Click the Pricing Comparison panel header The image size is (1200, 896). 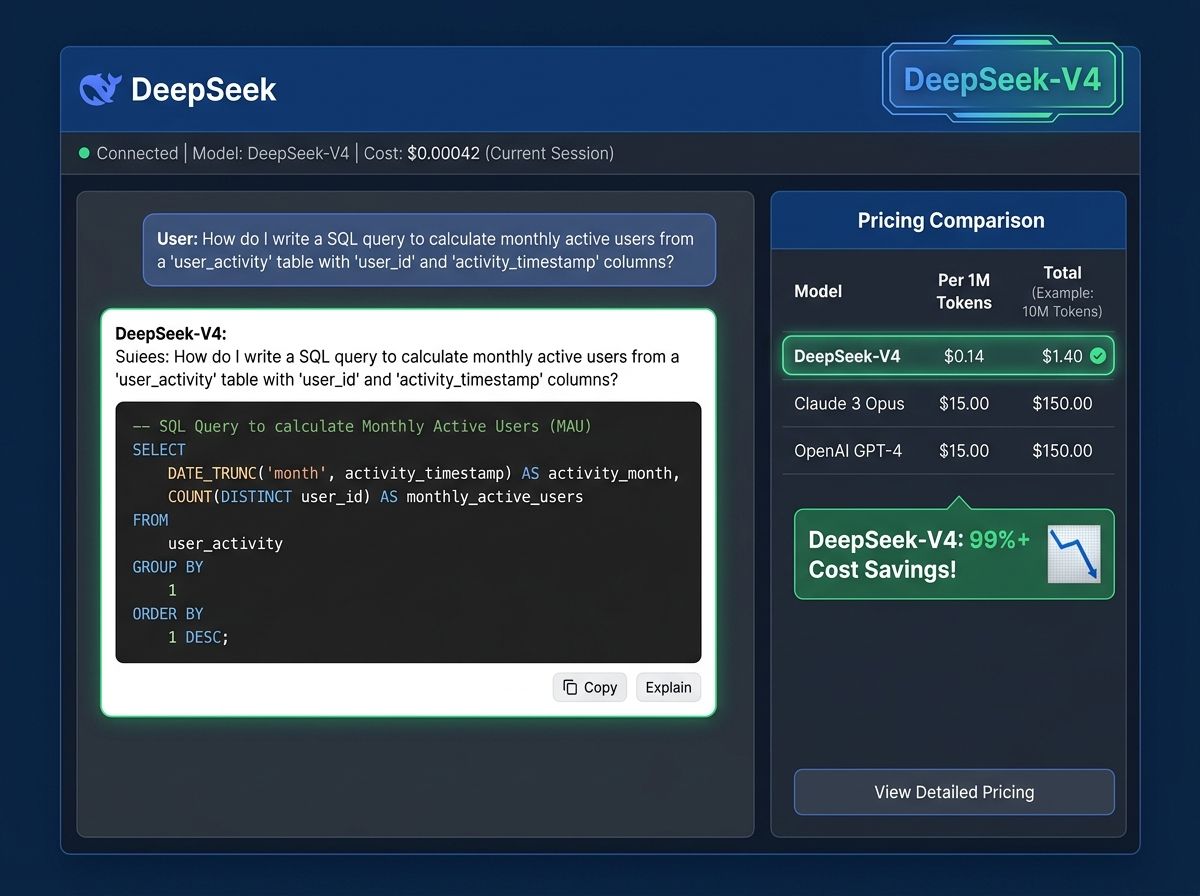pyautogui.click(x=948, y=221)
